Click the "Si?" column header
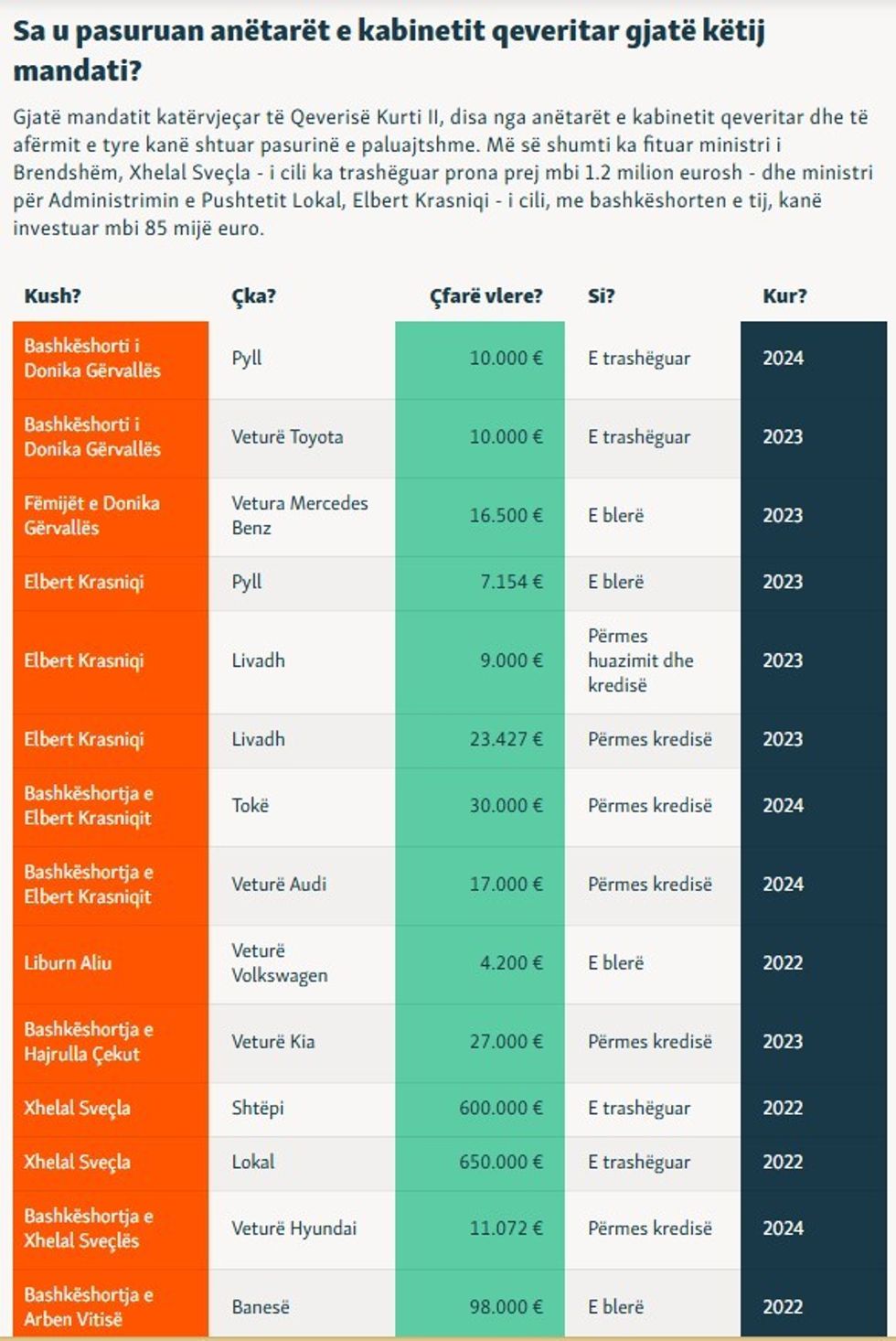 (601, 296)
